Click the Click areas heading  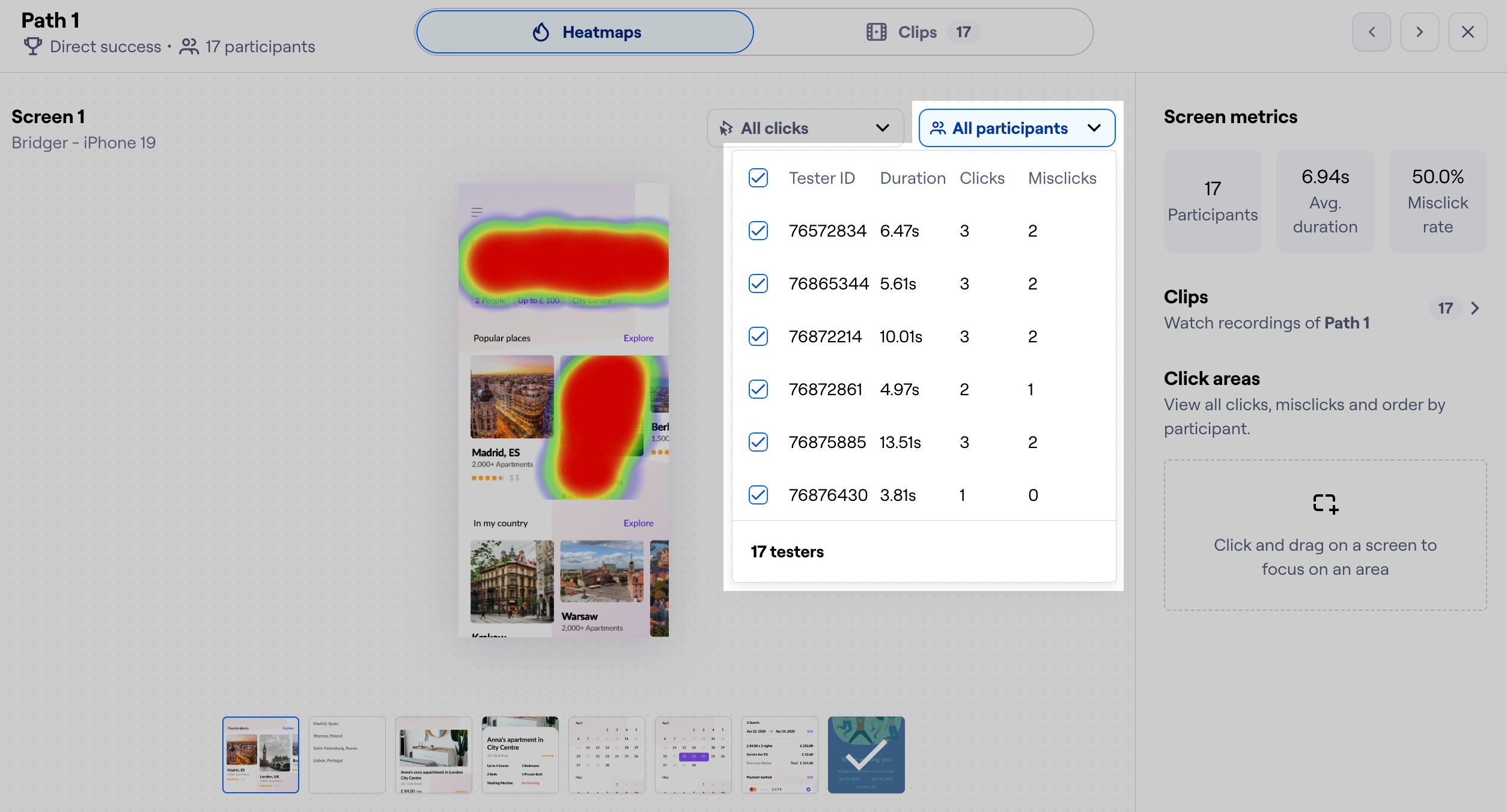1211,378
